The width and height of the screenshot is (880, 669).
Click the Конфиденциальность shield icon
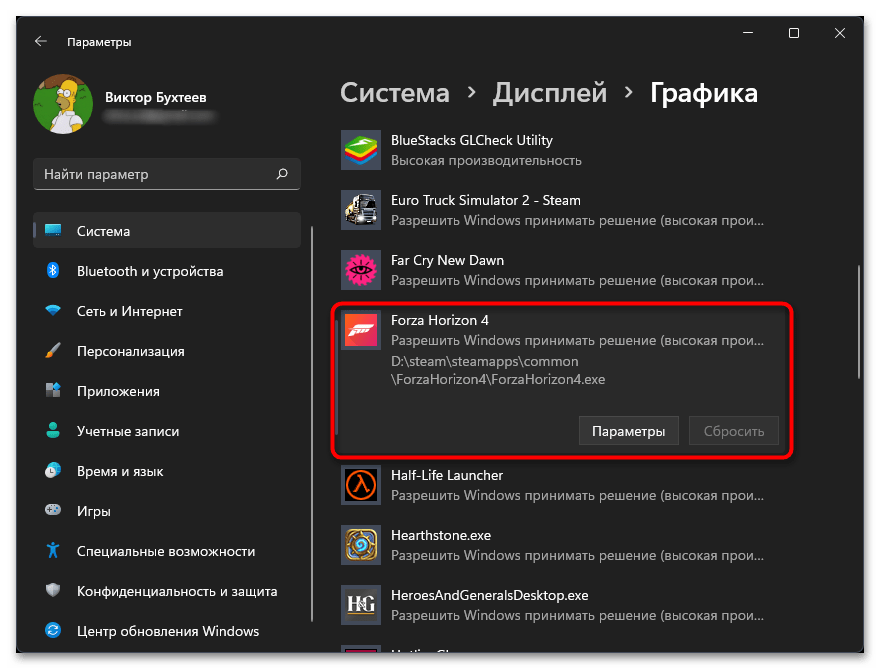click(x=53, y=590)
